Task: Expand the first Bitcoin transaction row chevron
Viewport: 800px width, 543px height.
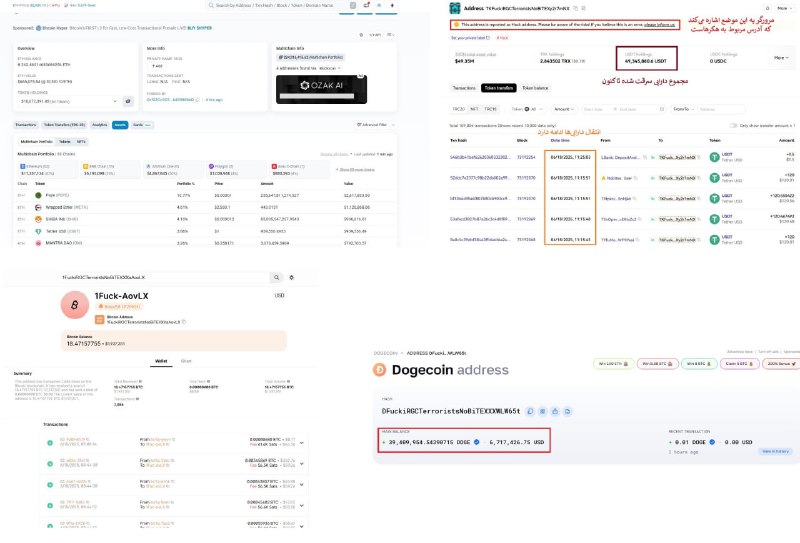Action: [302, 443]
